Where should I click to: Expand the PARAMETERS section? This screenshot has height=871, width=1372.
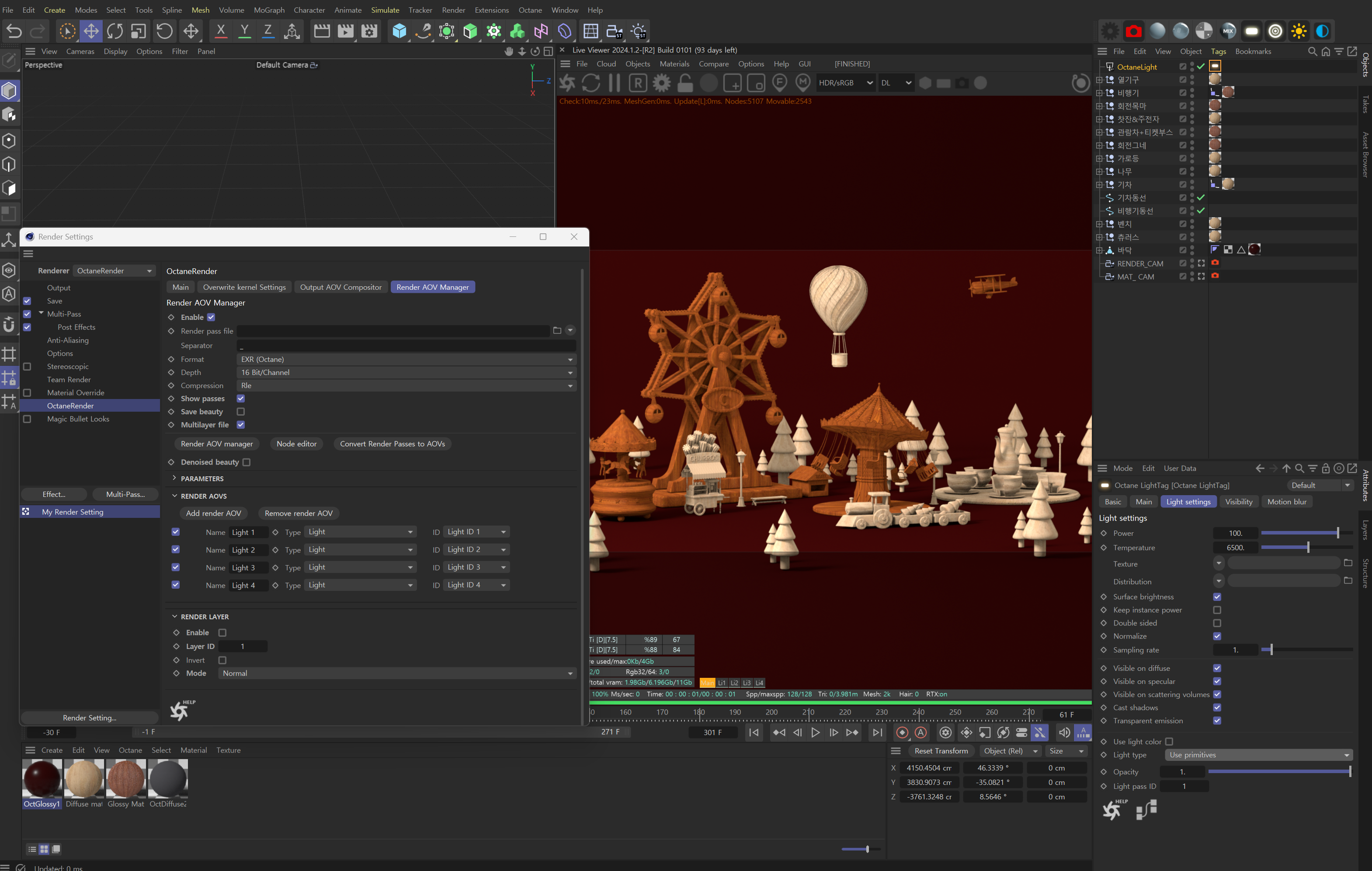[x=201, y=479]
